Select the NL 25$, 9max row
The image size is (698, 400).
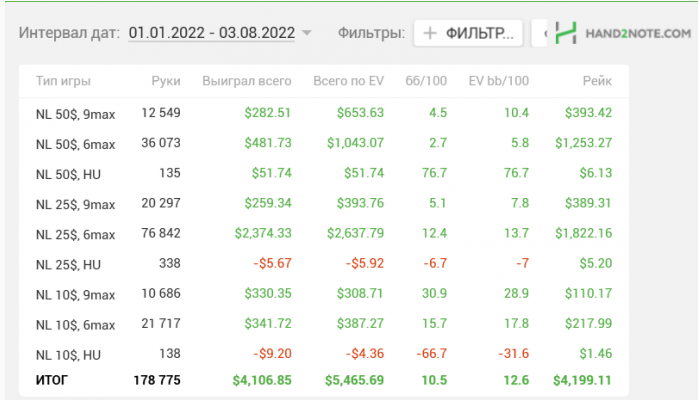pos(75,204)
